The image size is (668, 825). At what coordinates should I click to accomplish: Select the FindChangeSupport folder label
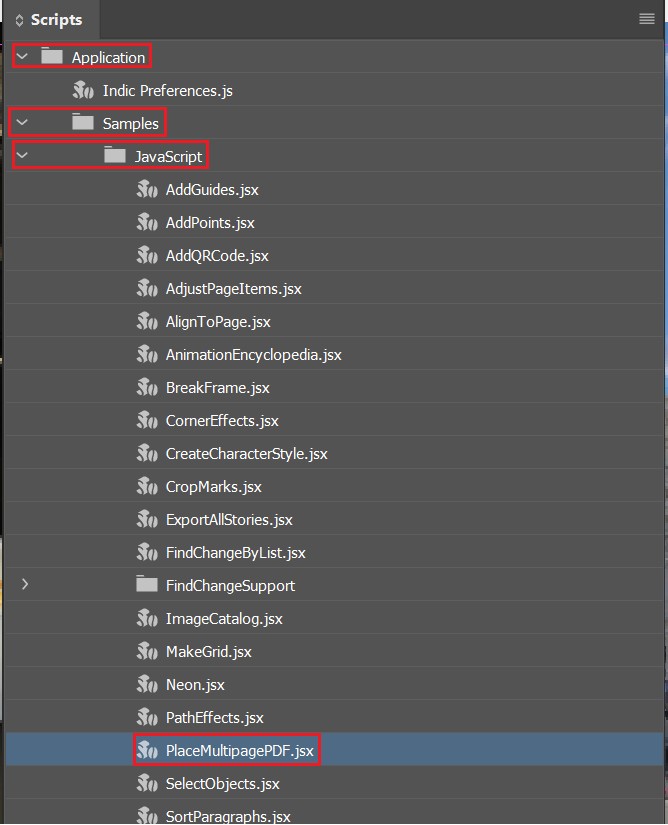pyautogui.click(x=230, y=586)
